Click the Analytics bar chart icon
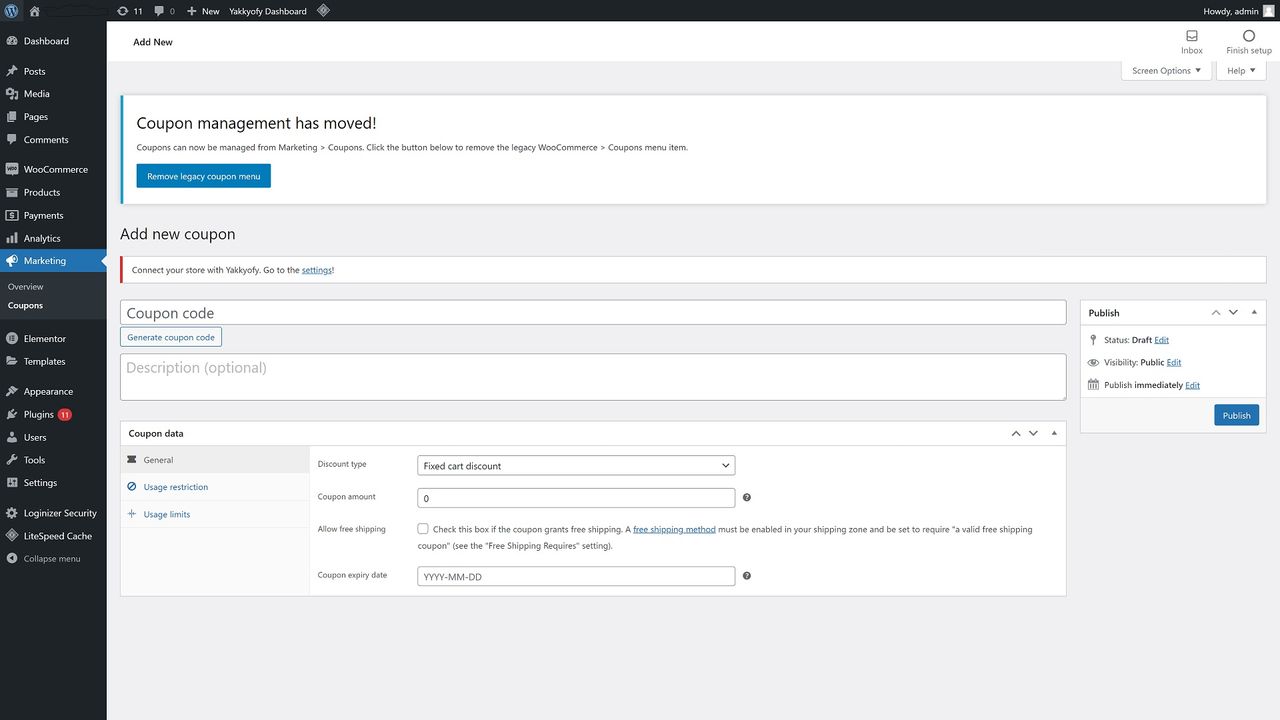Screen dimensions: 1280x720 coord(12,238)
